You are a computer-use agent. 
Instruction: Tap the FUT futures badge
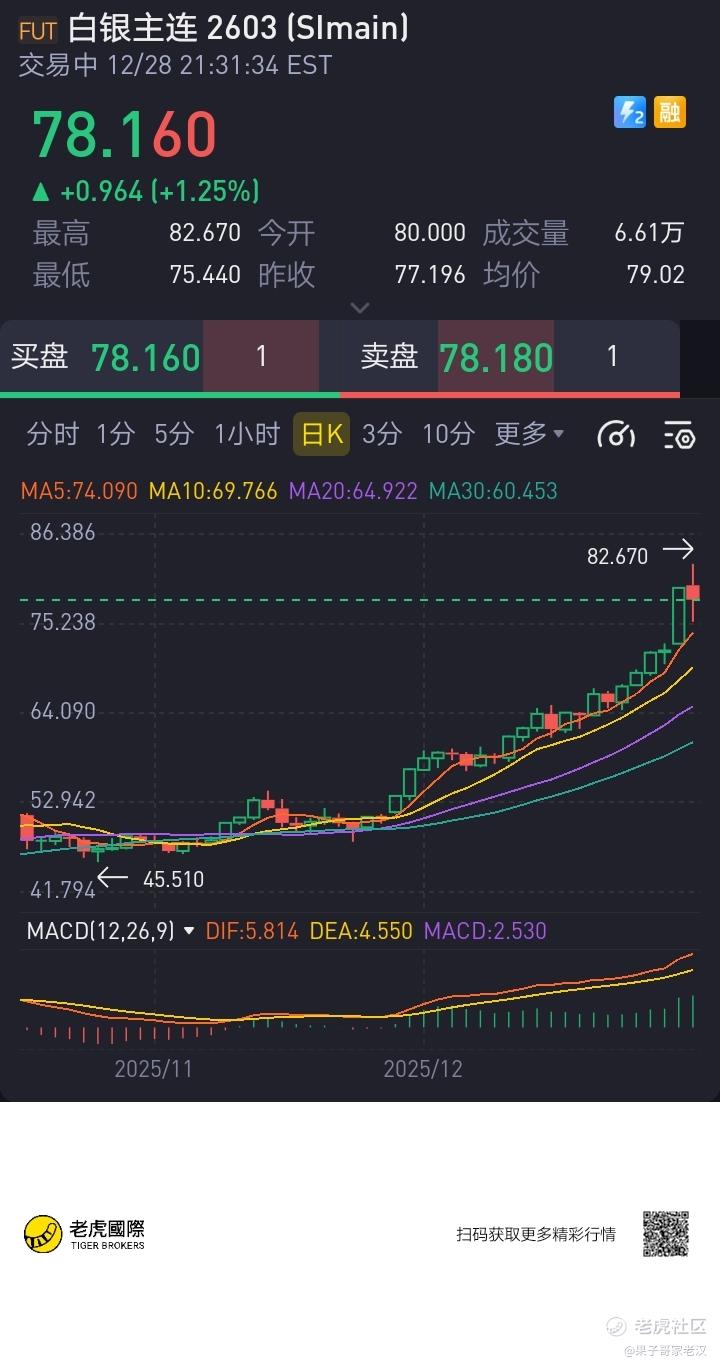(38, 31)
